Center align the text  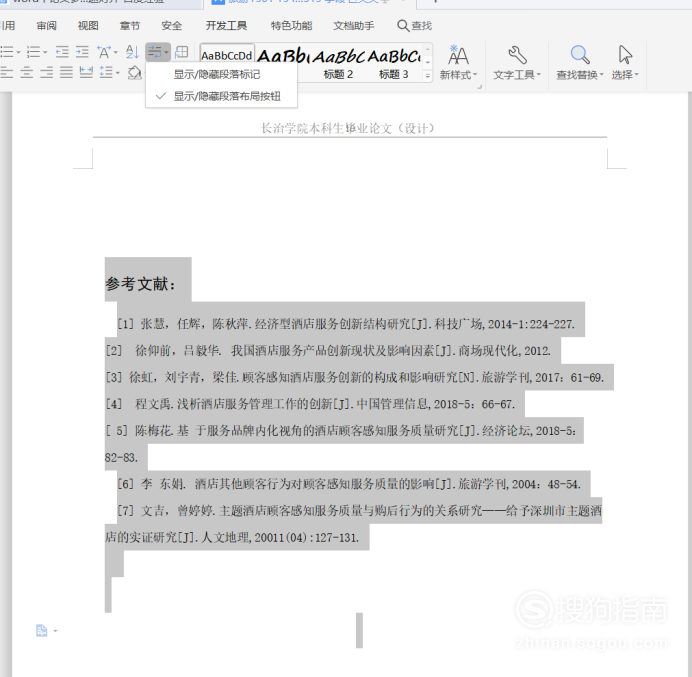point(26,72)
